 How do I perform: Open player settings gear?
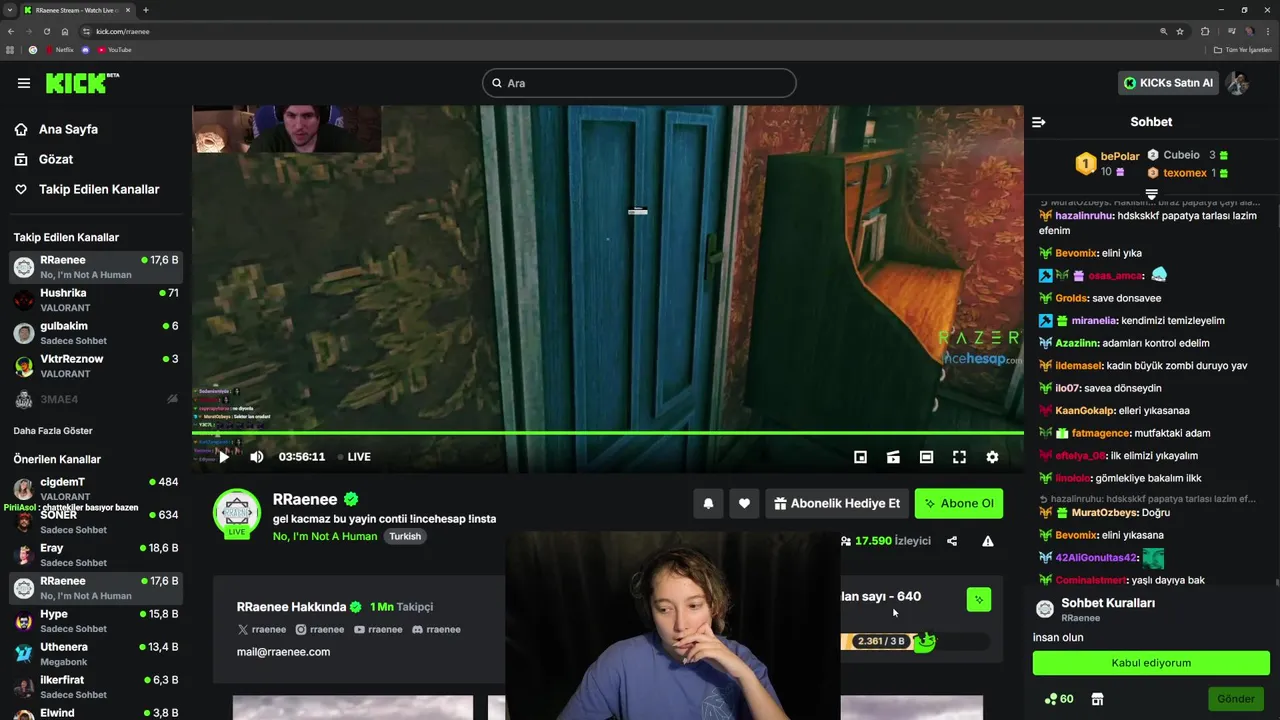click(x=992, y=457)
